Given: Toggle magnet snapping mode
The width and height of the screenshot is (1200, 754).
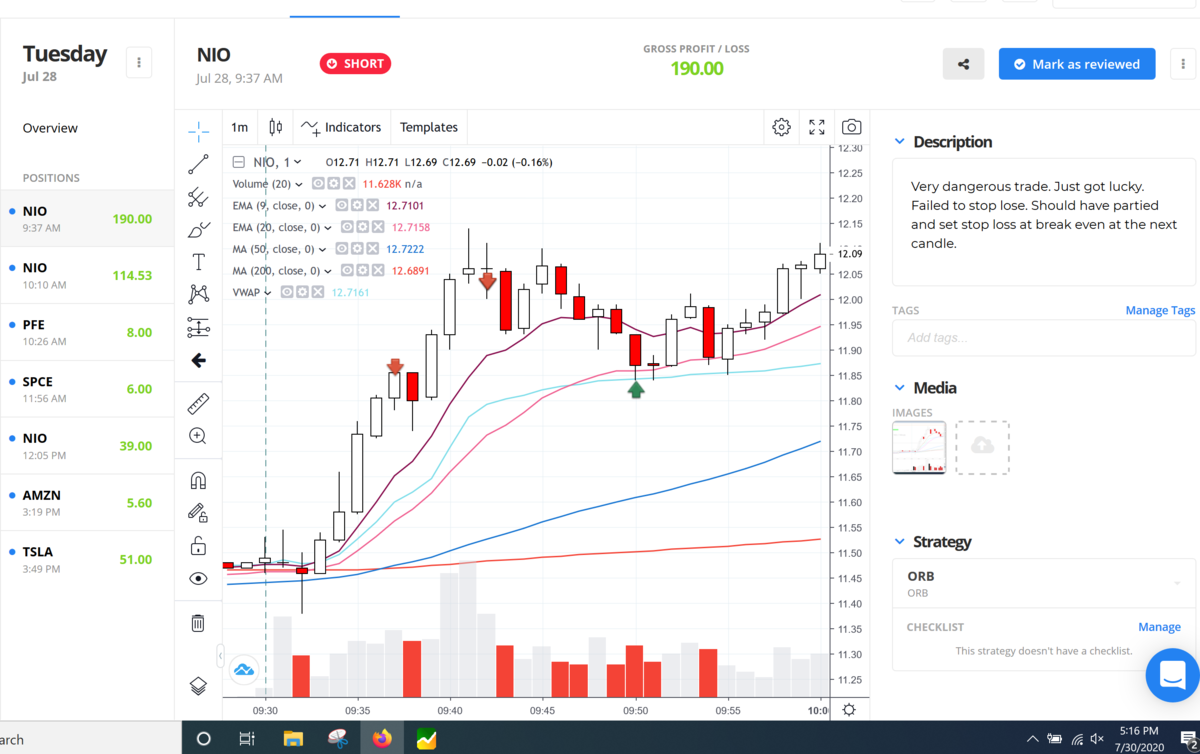Looking at the screenshot, I should tap(198, 481).
